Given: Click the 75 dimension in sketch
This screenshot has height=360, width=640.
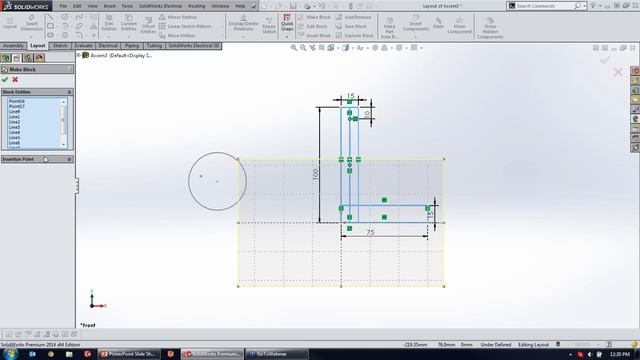Looking at the screenshot, I should click(x=370, y=232).
